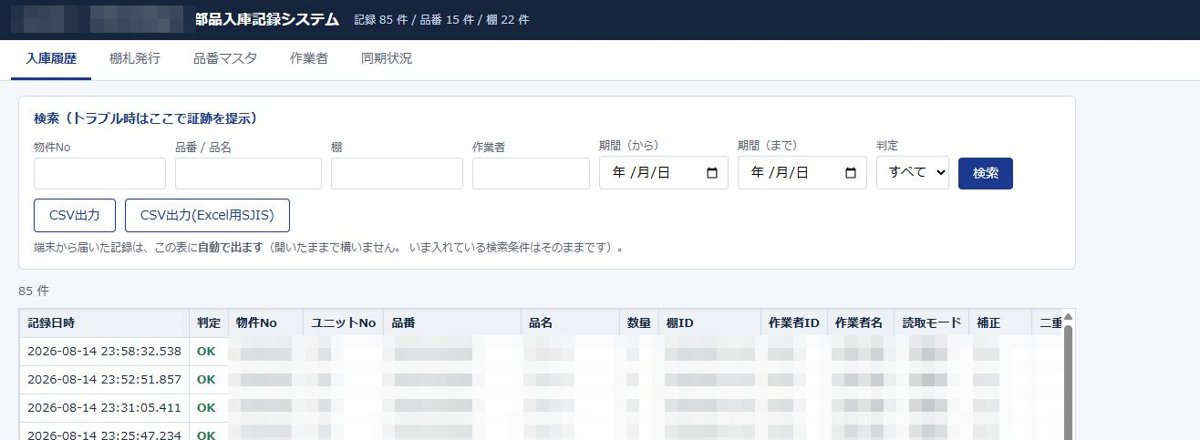Open calendar picker for 期間(から)

pyautogui.click(x=712, y=173)
